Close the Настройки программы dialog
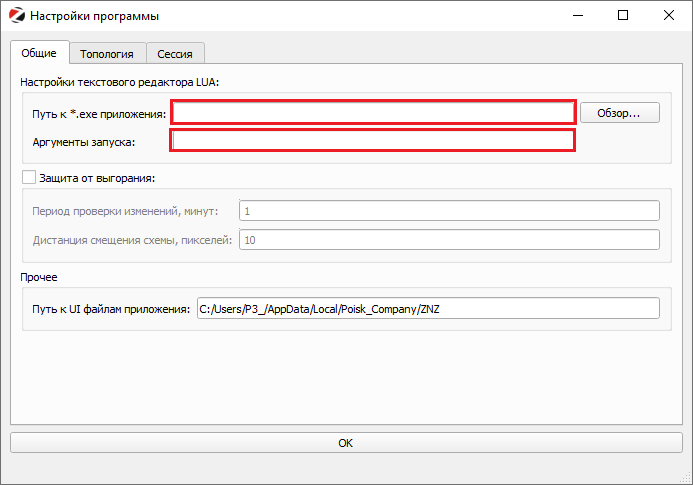The width and height of the screenshot is (693, 485). coord(669,16)
